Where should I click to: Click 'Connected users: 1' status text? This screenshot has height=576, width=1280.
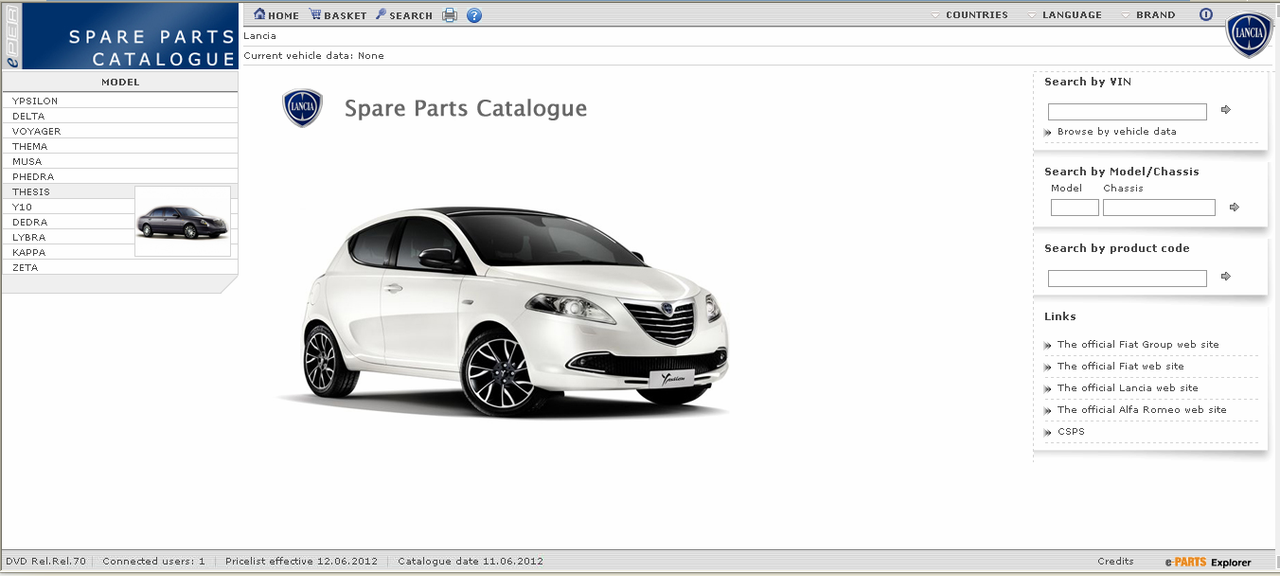(x=154, y=561)
